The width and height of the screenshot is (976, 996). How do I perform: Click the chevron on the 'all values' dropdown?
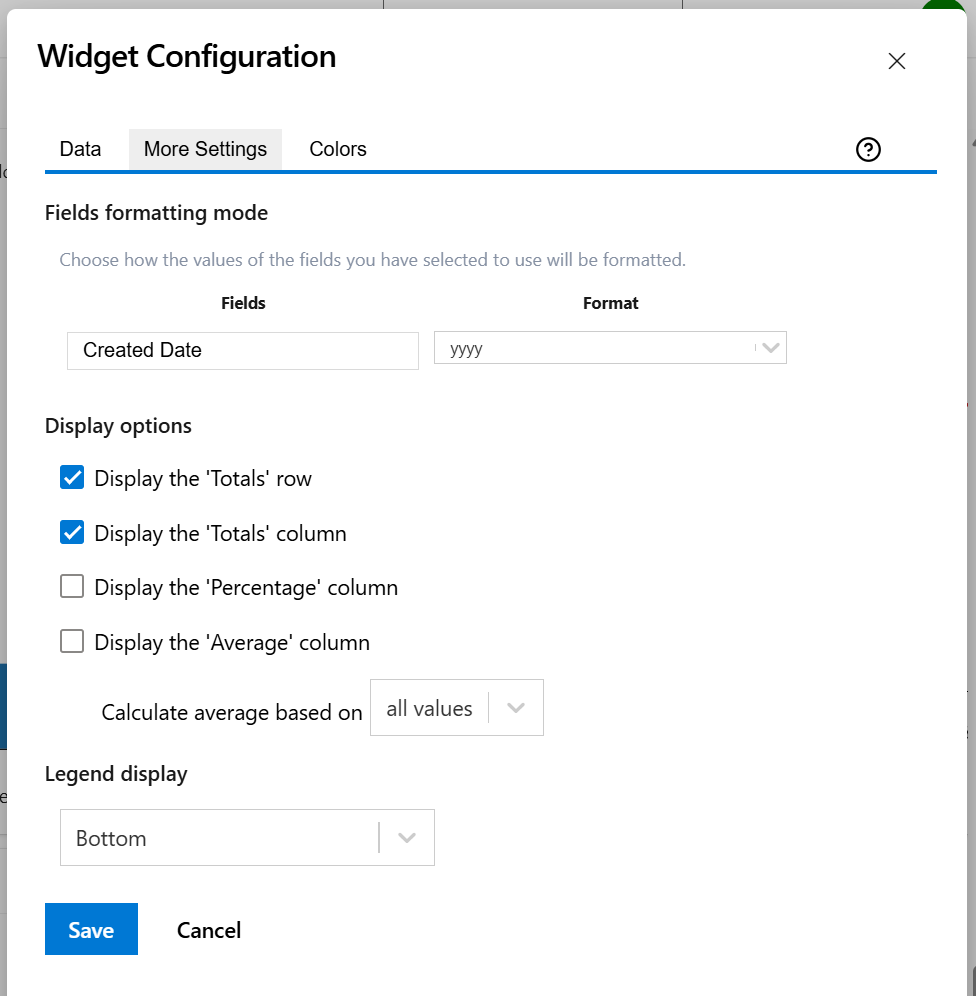(x=516, y=707)
